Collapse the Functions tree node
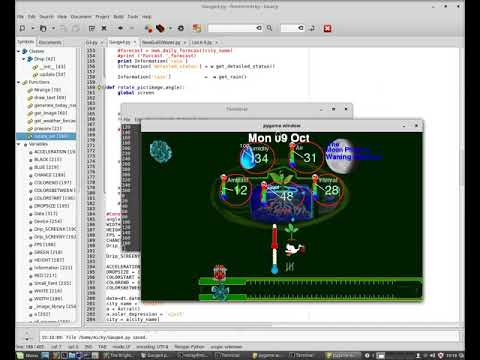The width and height of the screenshot is (480, 360). tap(19, 82)
